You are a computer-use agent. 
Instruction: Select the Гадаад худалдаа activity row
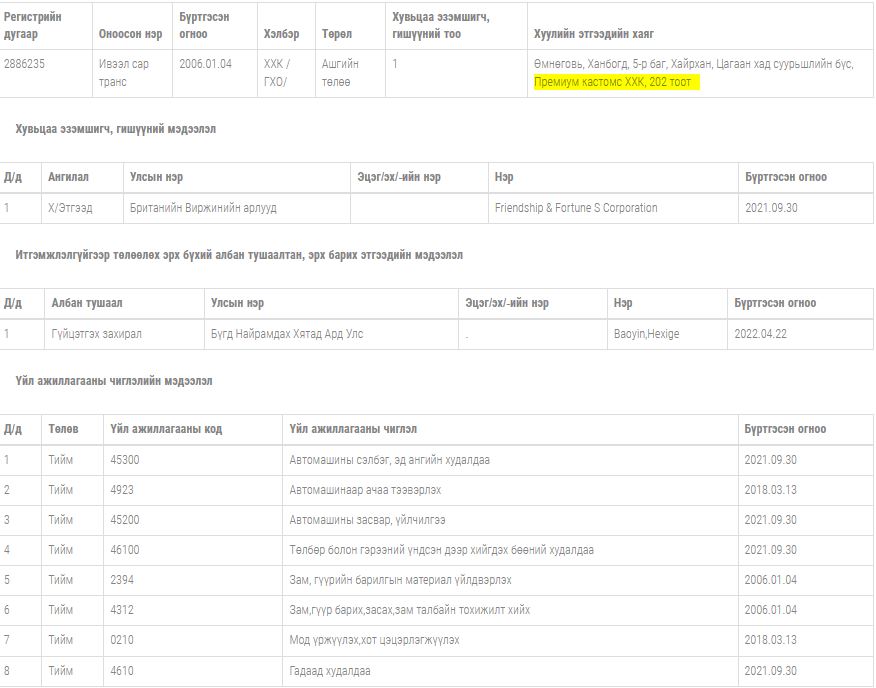tap(329, 671)
